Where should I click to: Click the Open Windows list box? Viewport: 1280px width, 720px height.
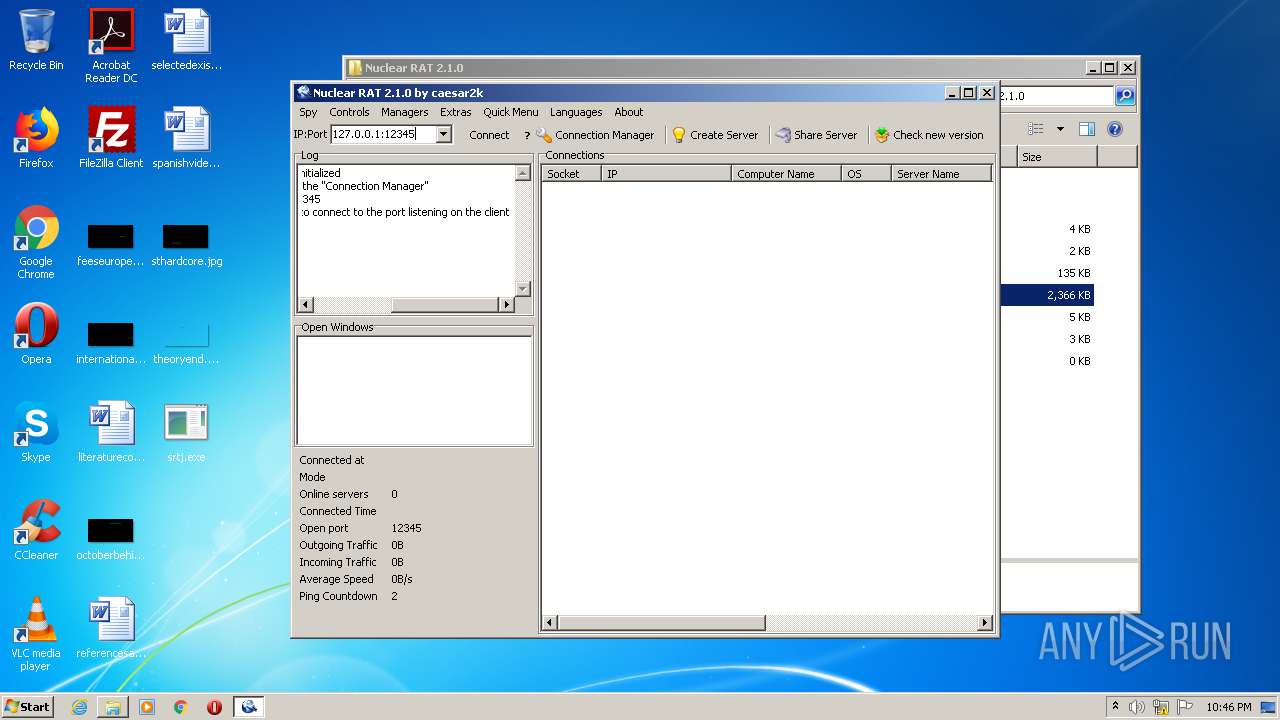(414, 390)
